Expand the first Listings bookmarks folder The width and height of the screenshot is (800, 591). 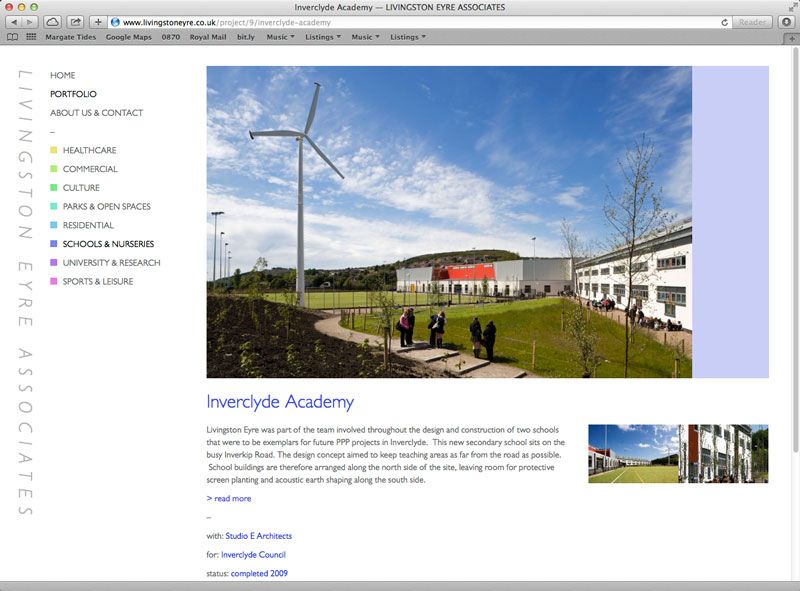coord(323,37)
